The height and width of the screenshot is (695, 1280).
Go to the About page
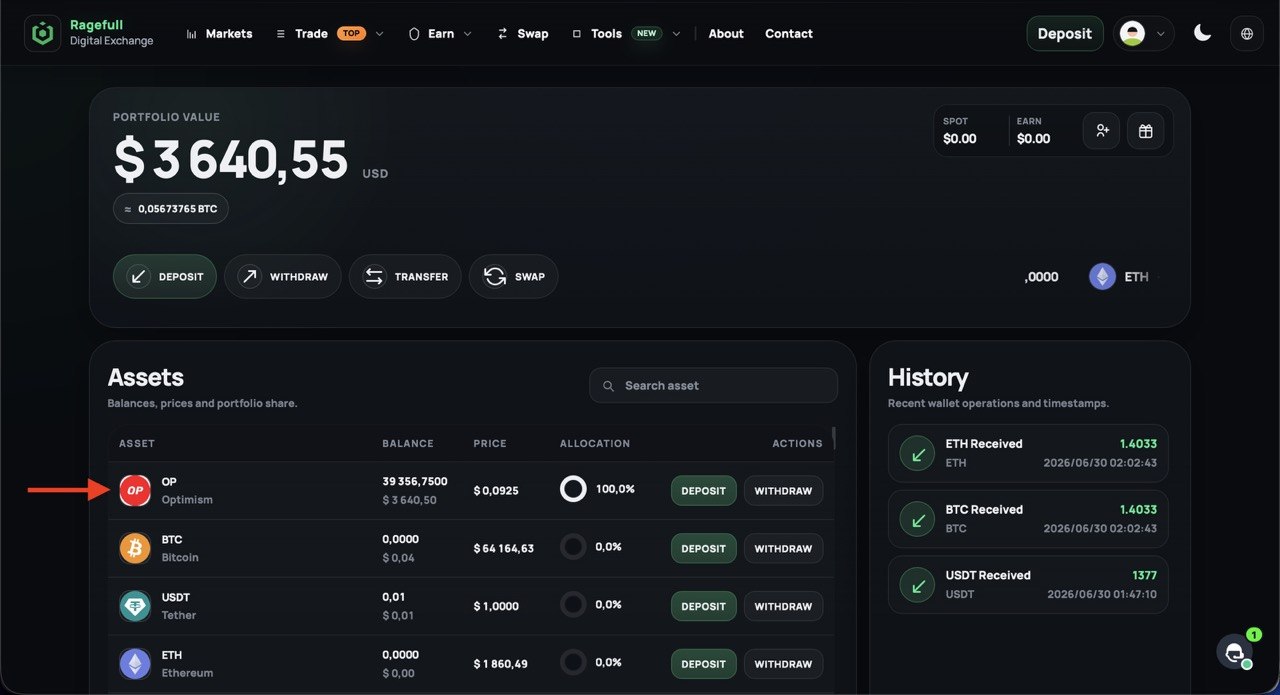click(726, 33)
